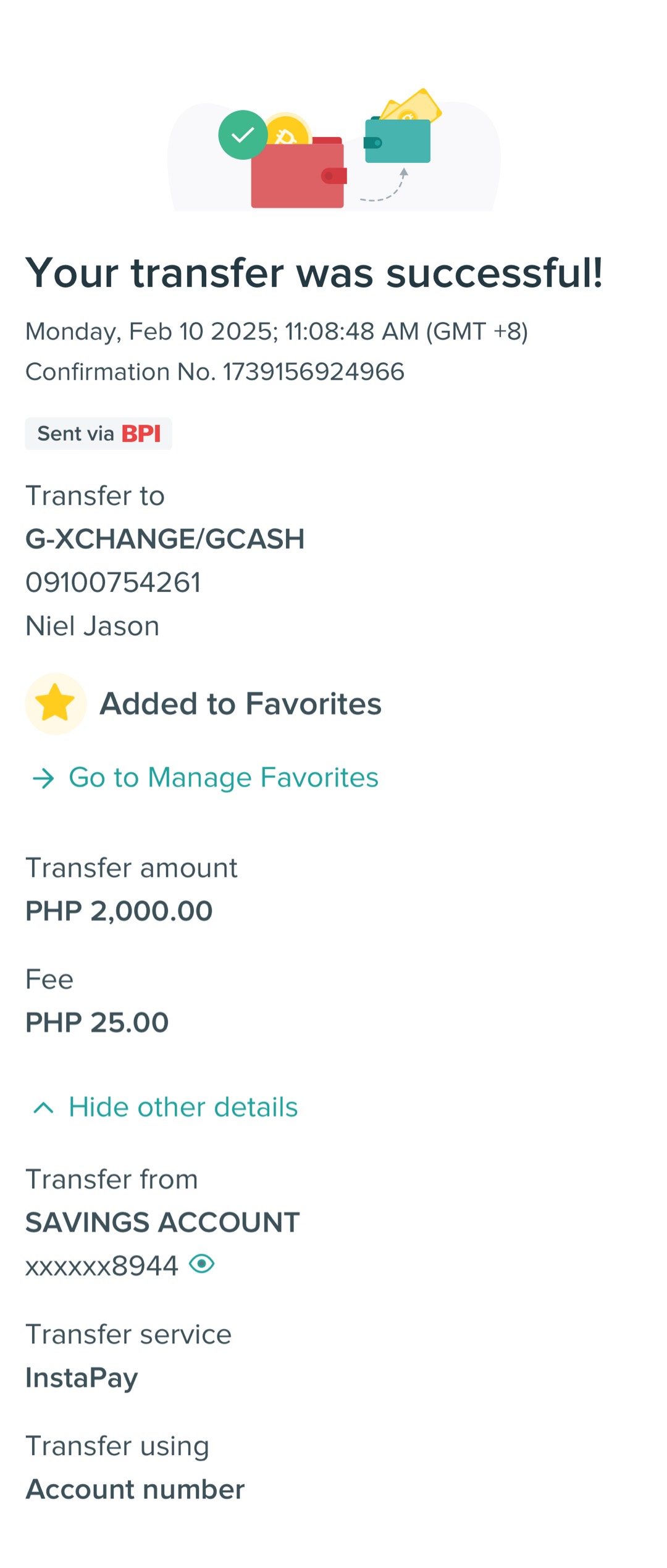Open the Go to Manage Favorites link
667x1568 pixels.
(x=223, y=777)
